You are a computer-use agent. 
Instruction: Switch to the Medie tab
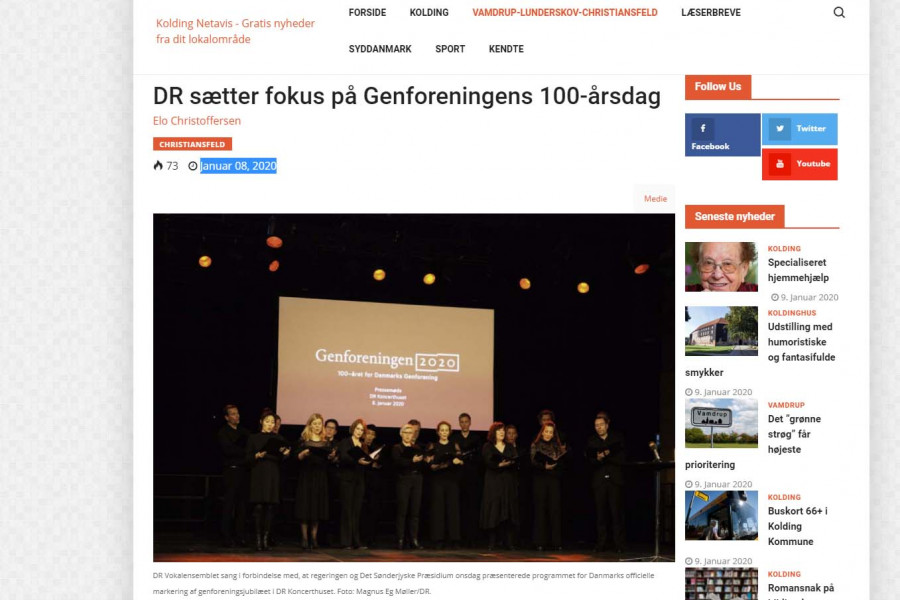pyautogui.click(x=655, y=199)
